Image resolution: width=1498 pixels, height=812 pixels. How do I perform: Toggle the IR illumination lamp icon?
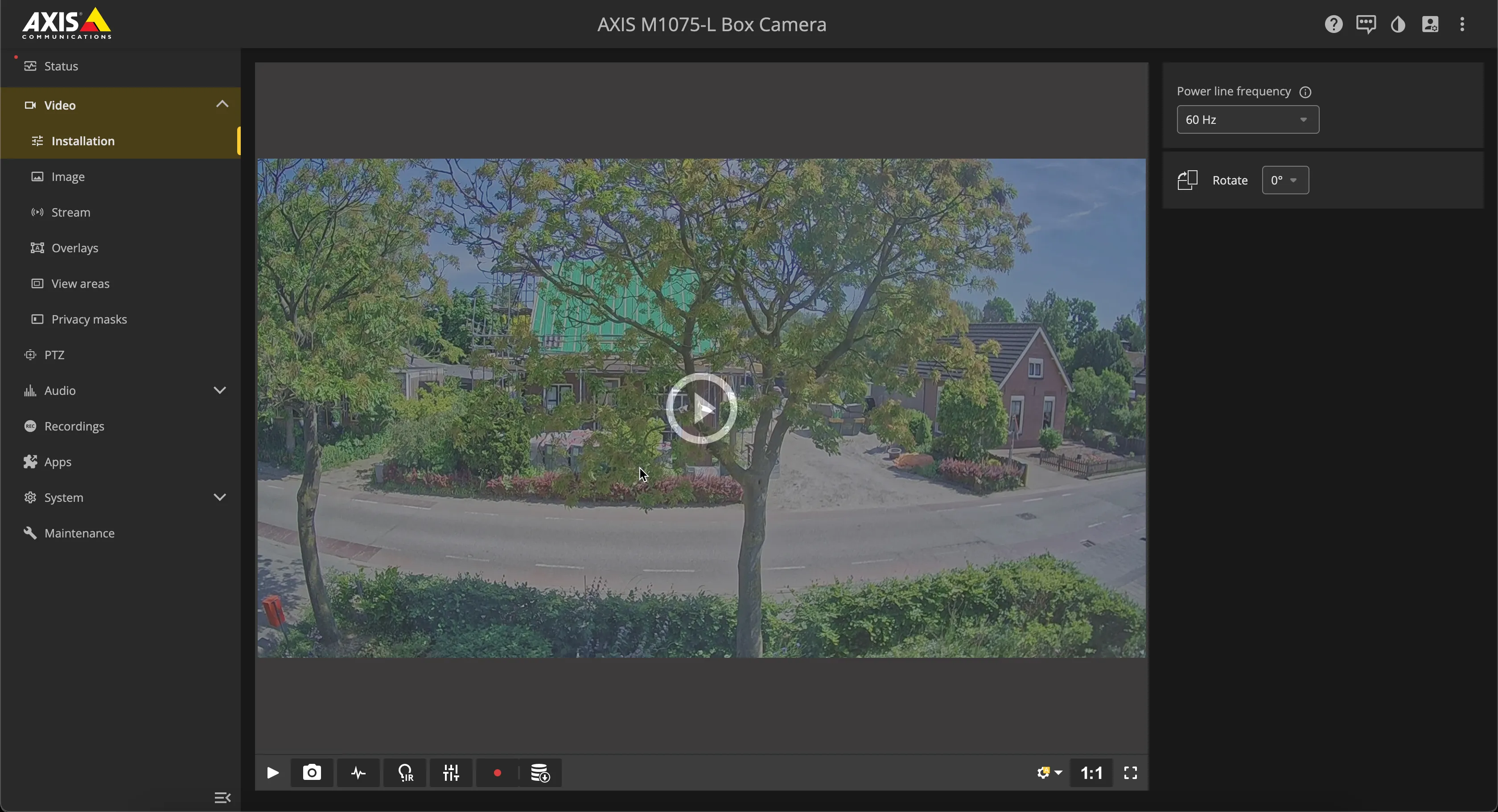(405, 772)
